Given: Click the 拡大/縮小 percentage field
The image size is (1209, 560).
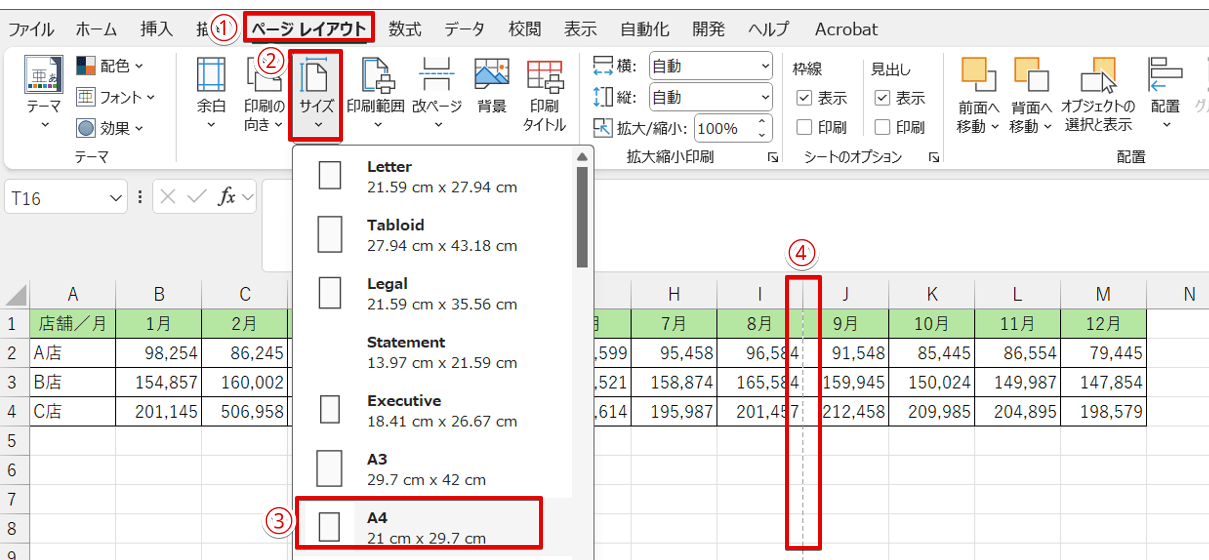Looking at the screenshot, I should click(724, 128).
